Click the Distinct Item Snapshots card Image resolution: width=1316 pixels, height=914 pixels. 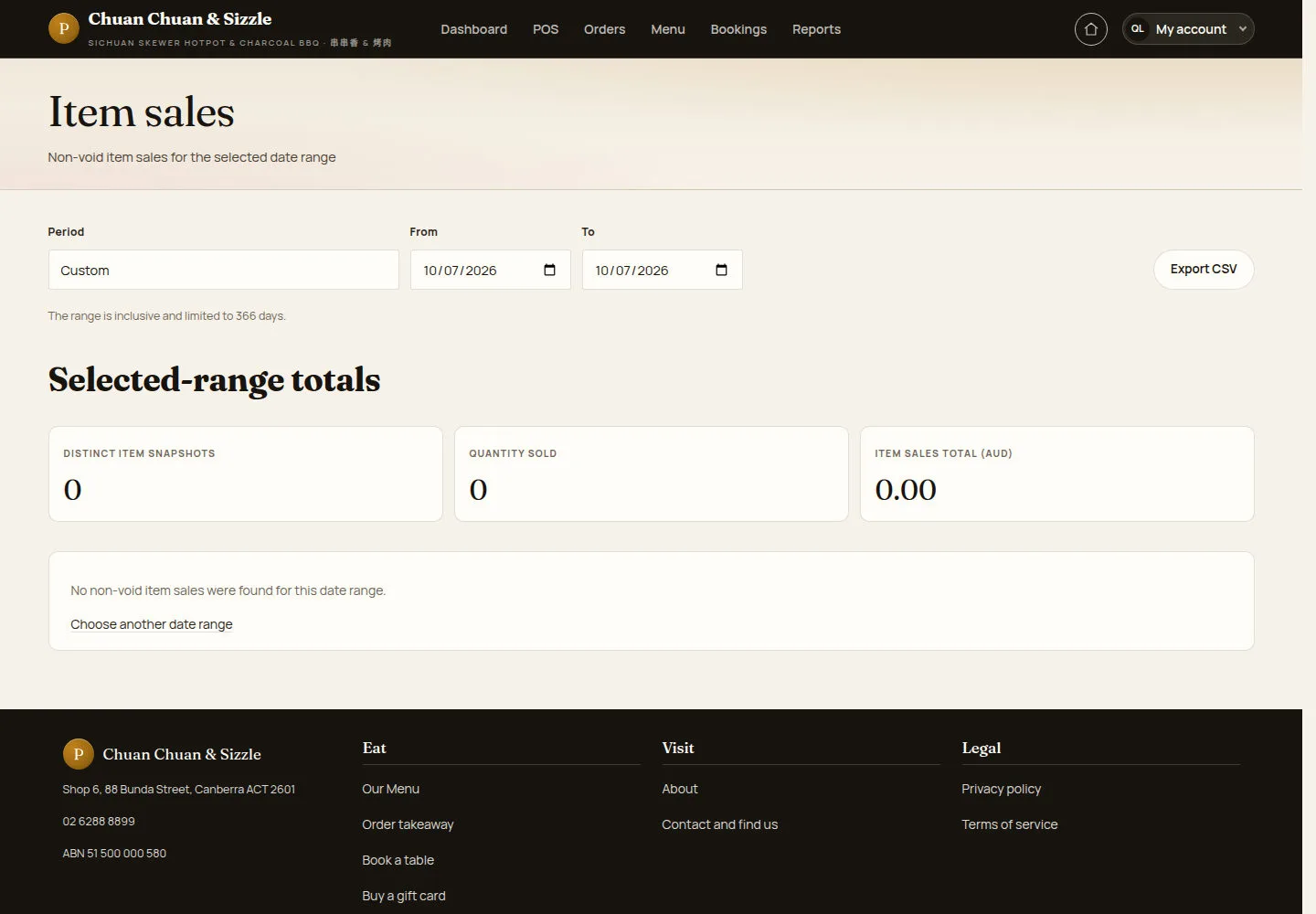(x=245, y=473)
